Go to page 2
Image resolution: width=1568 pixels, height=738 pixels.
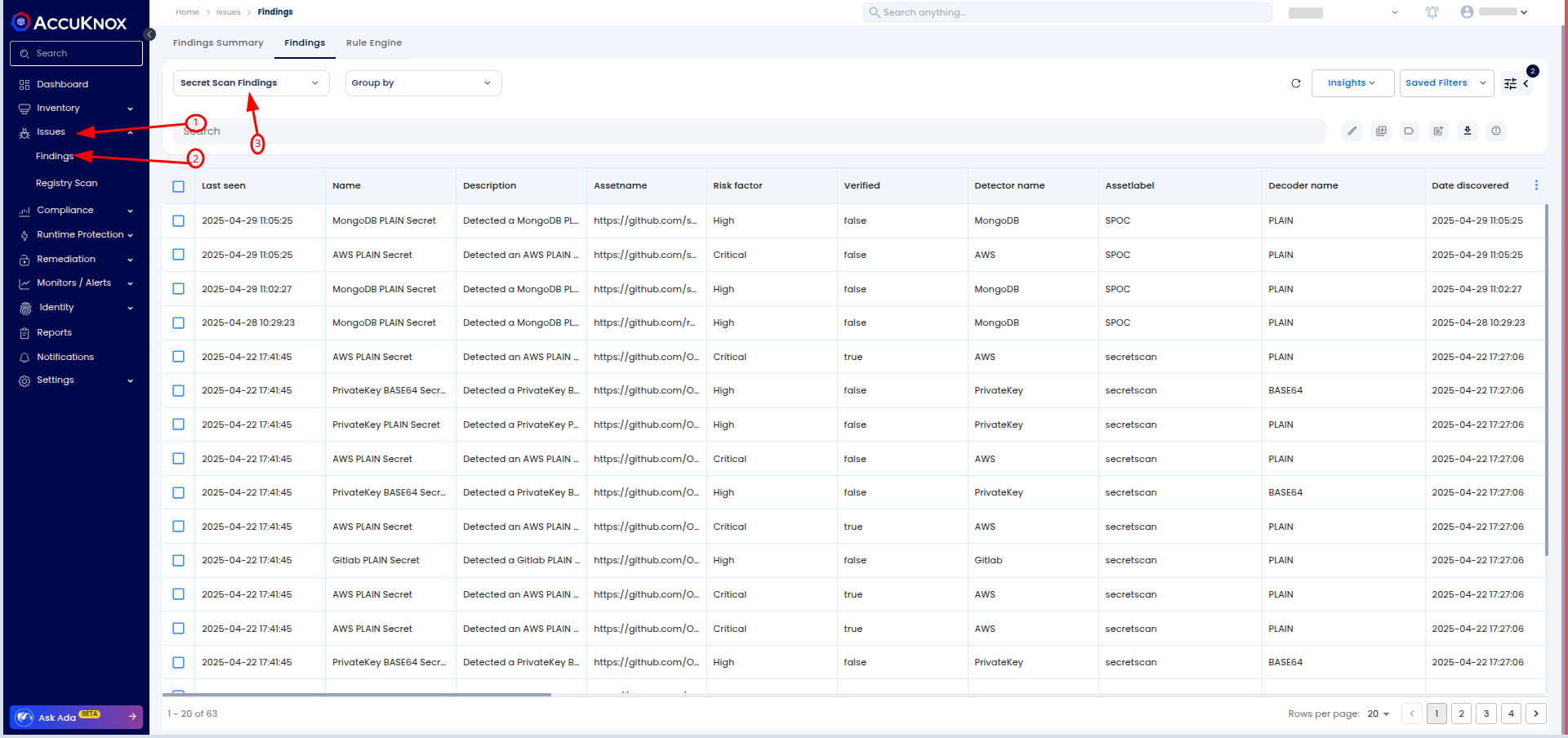[x=1462, y=714]
